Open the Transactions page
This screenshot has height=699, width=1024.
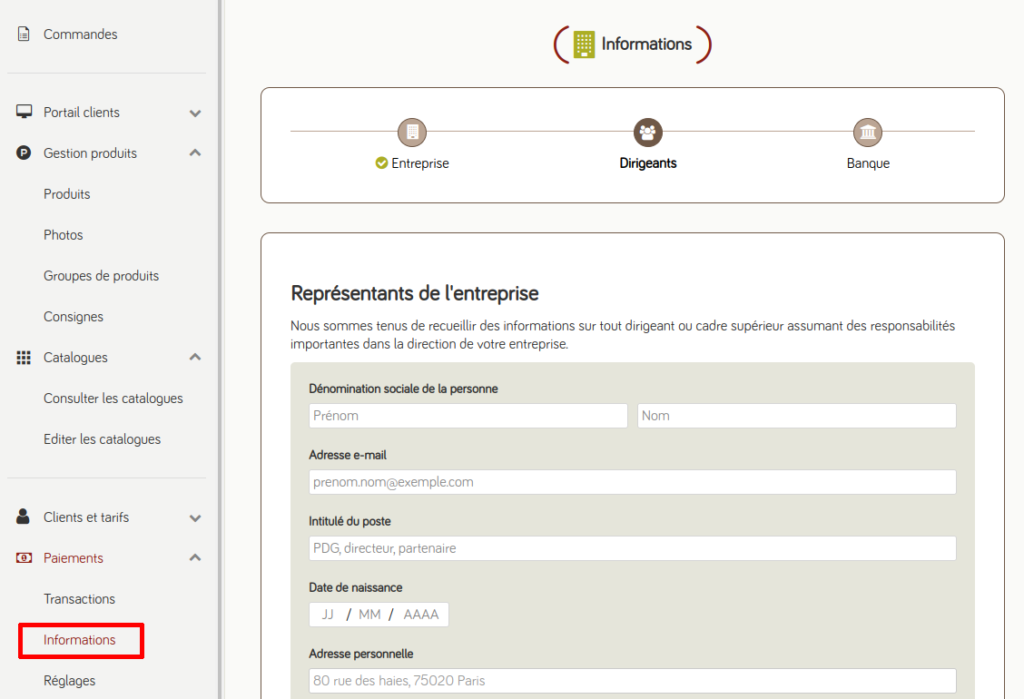pyautogui.click(x=79, y=599)
